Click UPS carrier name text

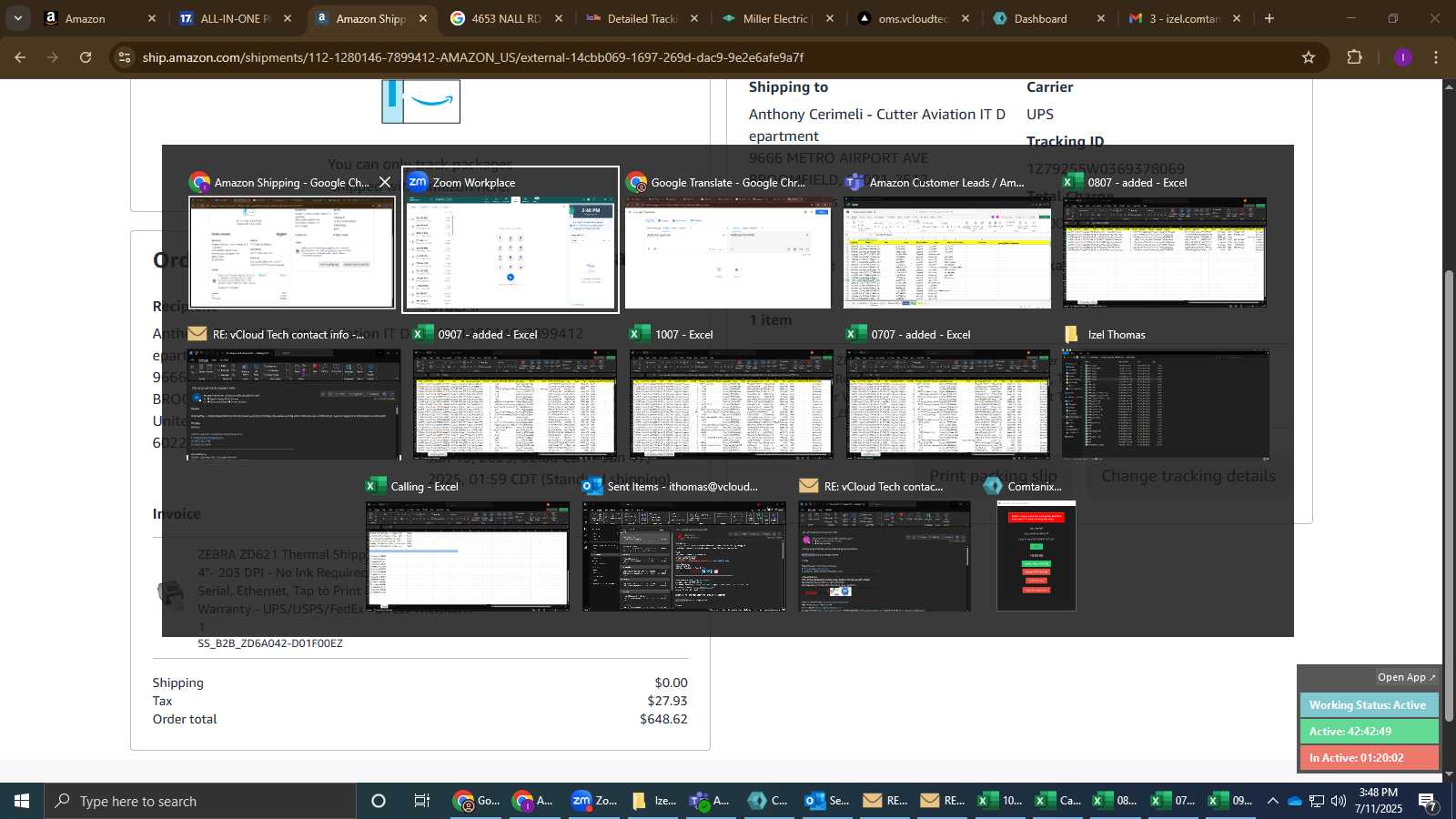tap(1040, 115)
